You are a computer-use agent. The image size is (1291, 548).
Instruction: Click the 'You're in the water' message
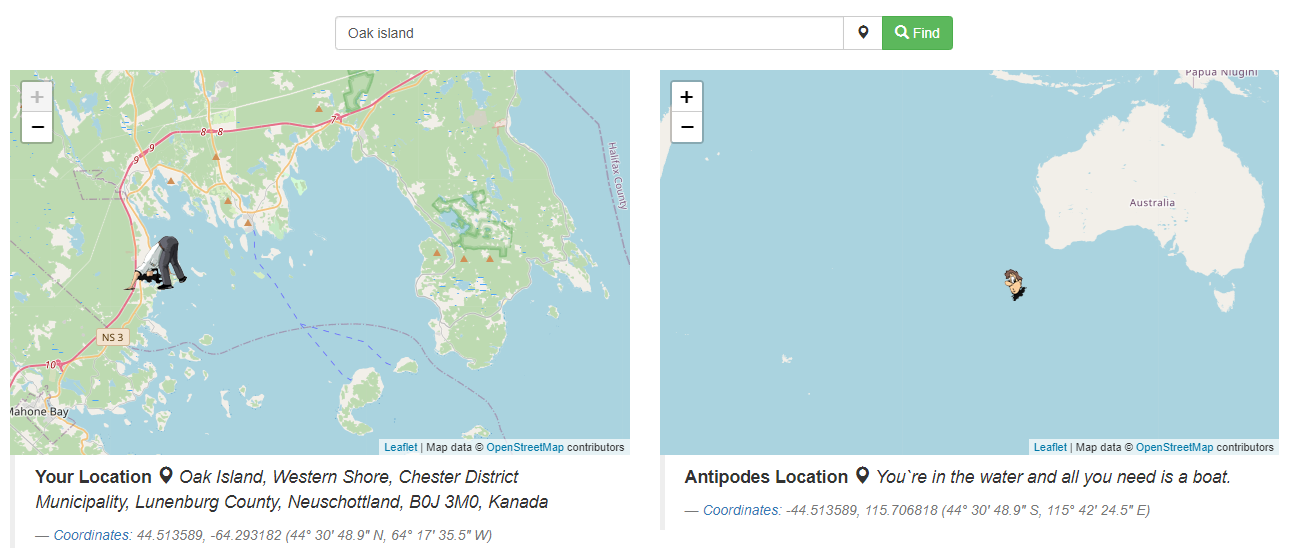1053,477
